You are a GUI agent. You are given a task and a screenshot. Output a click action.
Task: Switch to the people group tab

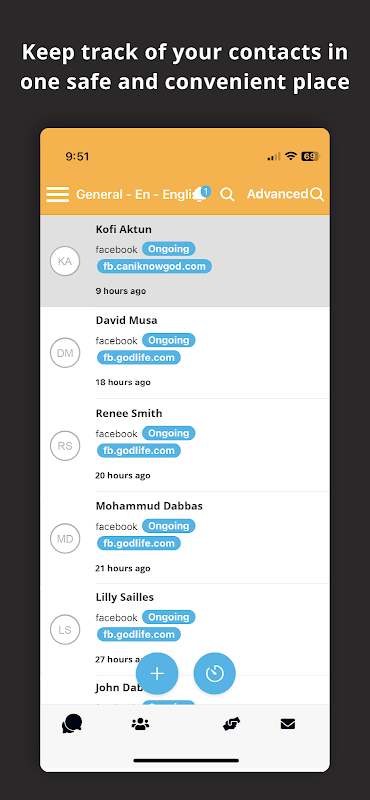(x=140, y=723)
